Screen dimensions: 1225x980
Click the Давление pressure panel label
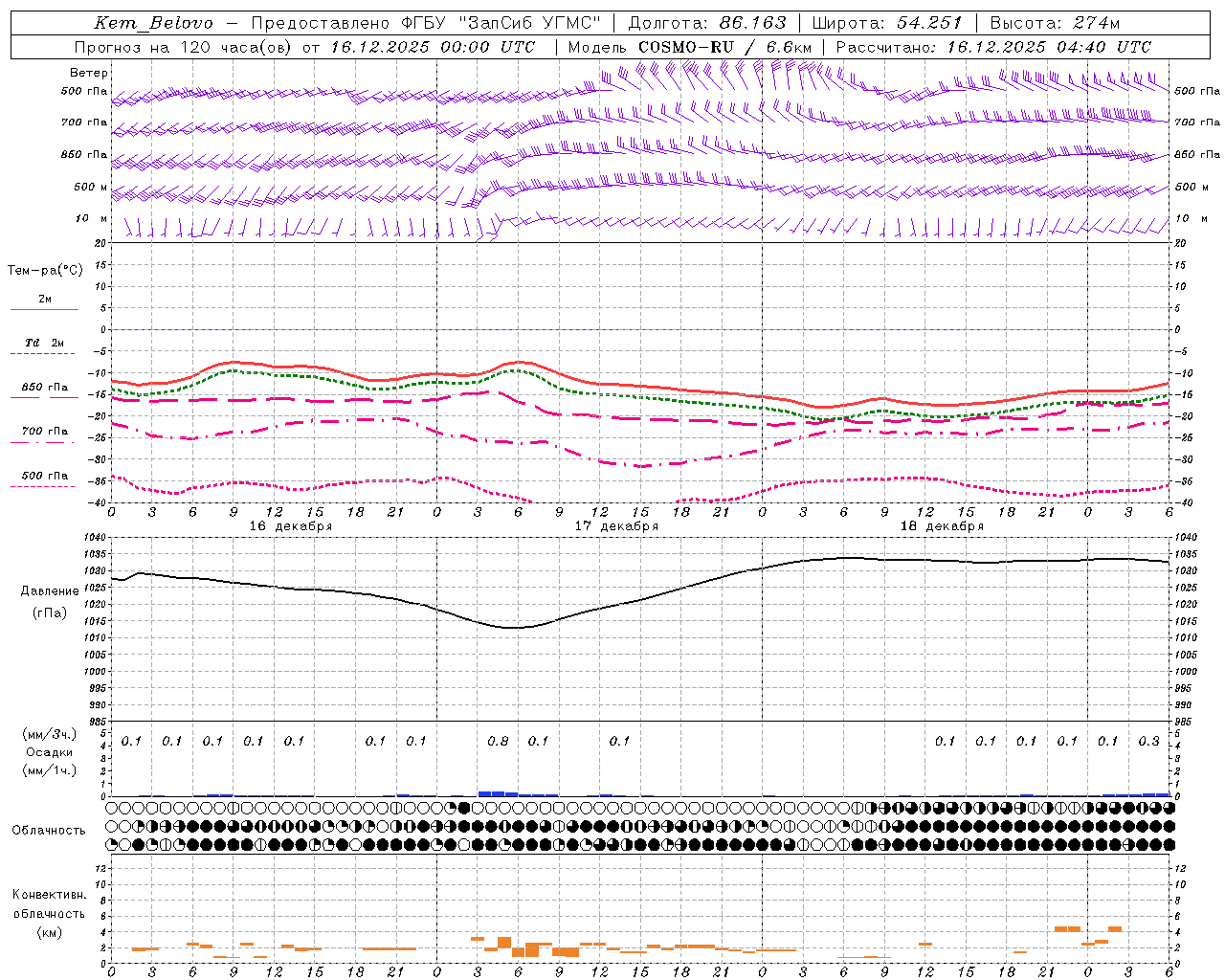click(48, 591)
